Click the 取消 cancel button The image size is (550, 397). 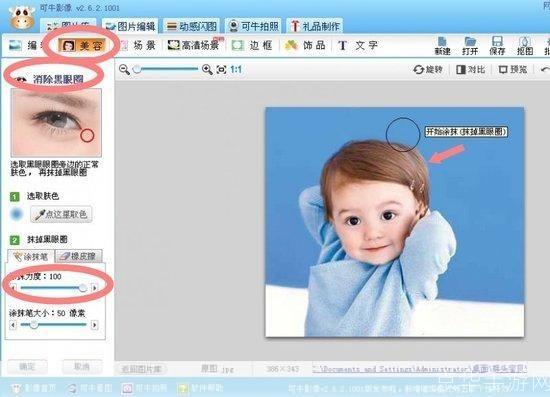pyautogui.click(x=82, y=367)
